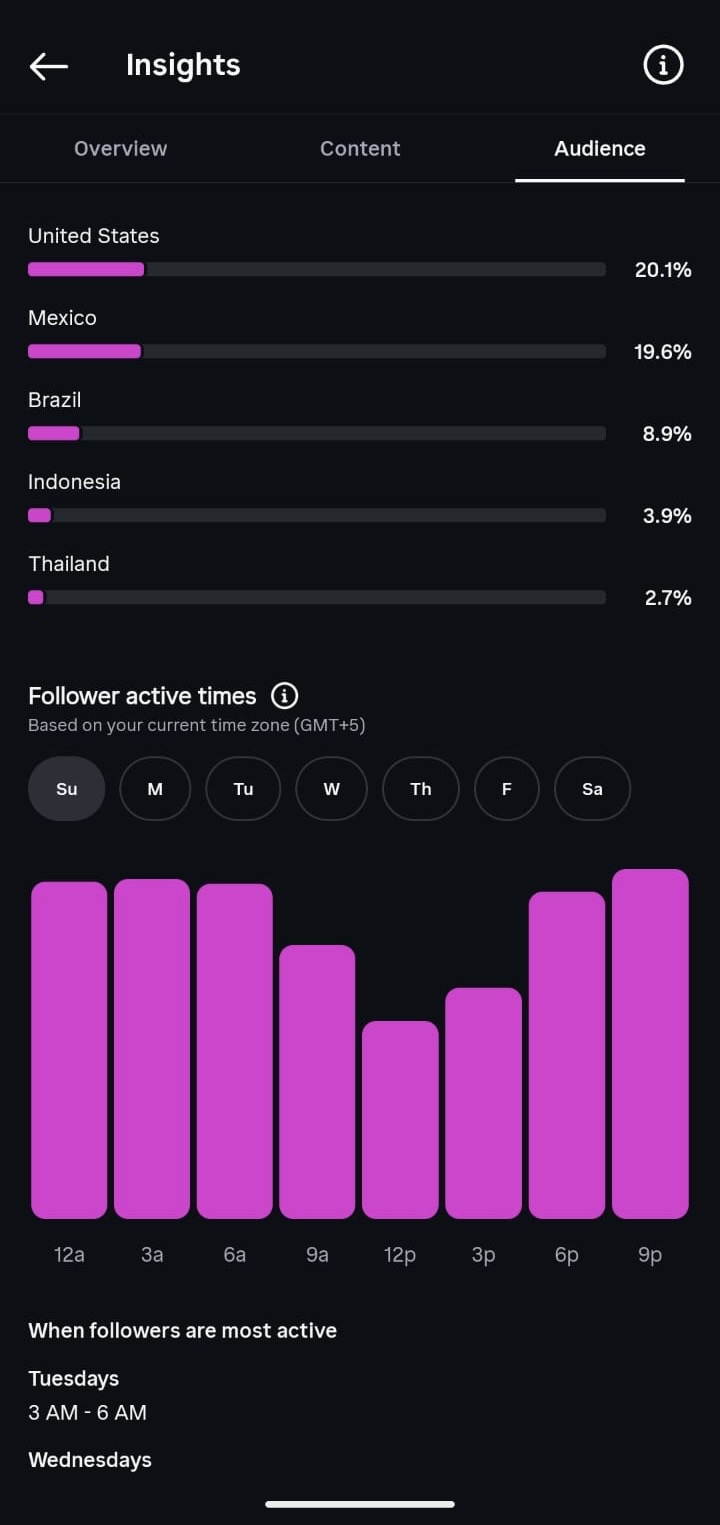The height and width of the screenshot is (1525, 720).
Task: Choose the Th day pill
Action: click(421, 789)
